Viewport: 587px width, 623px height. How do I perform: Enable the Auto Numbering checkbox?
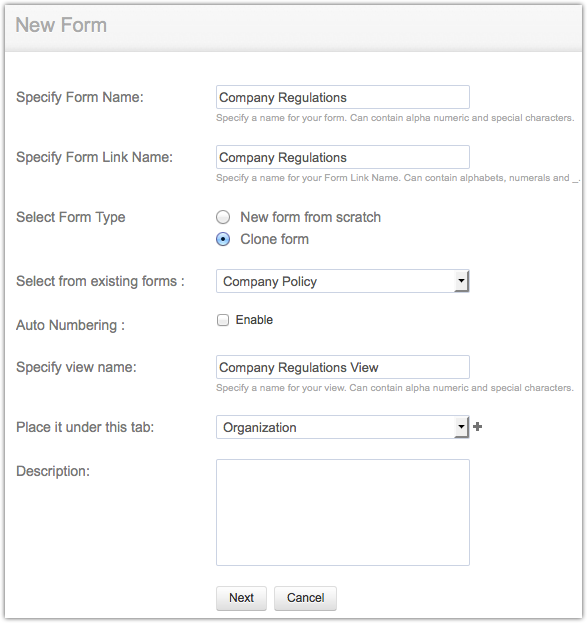click(223, 320)
